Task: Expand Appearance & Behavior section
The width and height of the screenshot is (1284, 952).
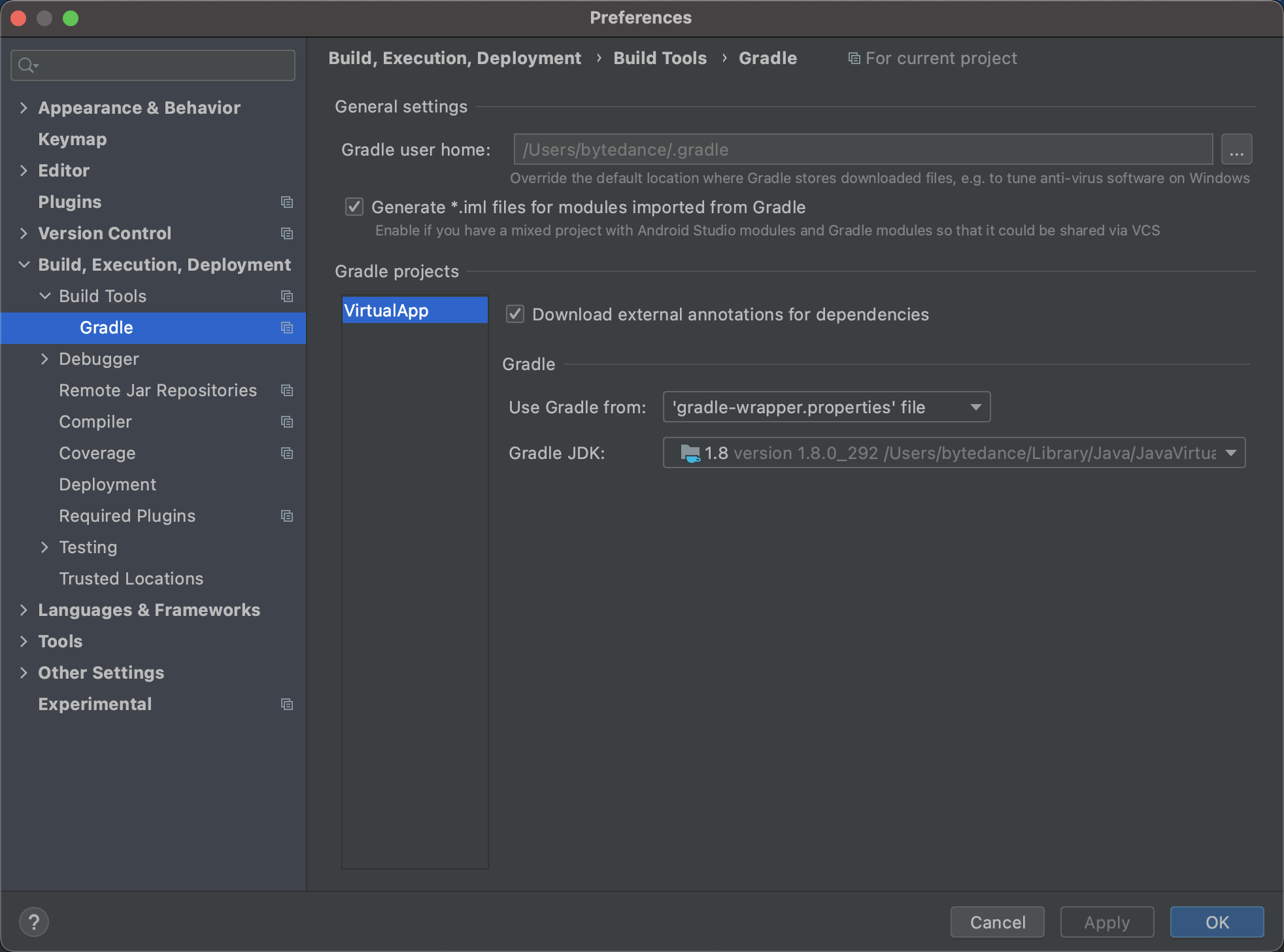Action: coord(24,108)
